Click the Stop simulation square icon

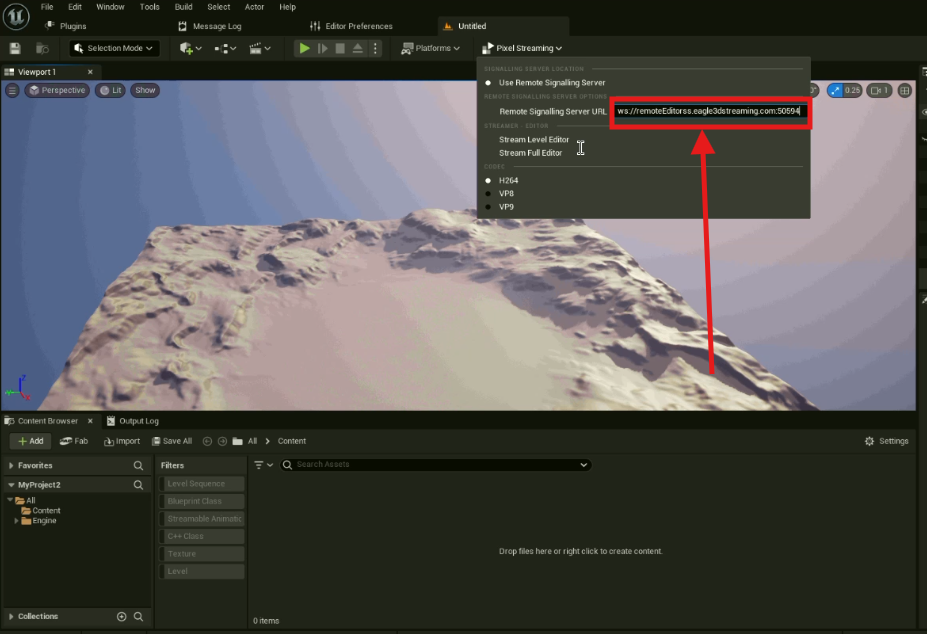340,48
